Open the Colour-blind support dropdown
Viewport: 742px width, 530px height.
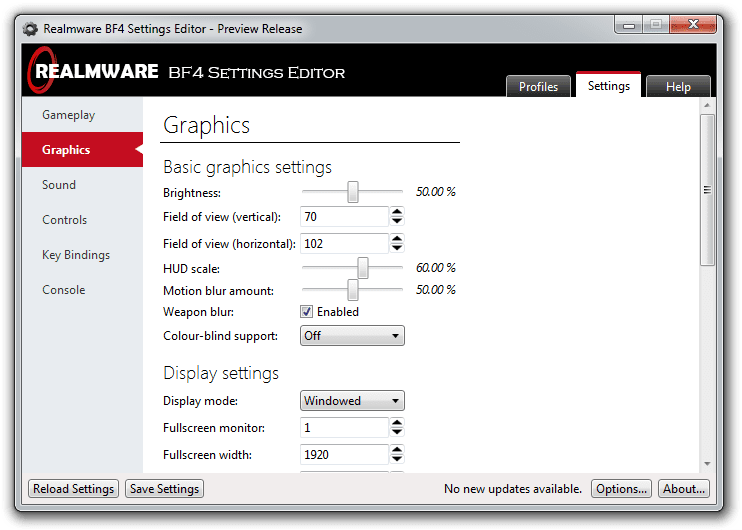tap(352, 336)
